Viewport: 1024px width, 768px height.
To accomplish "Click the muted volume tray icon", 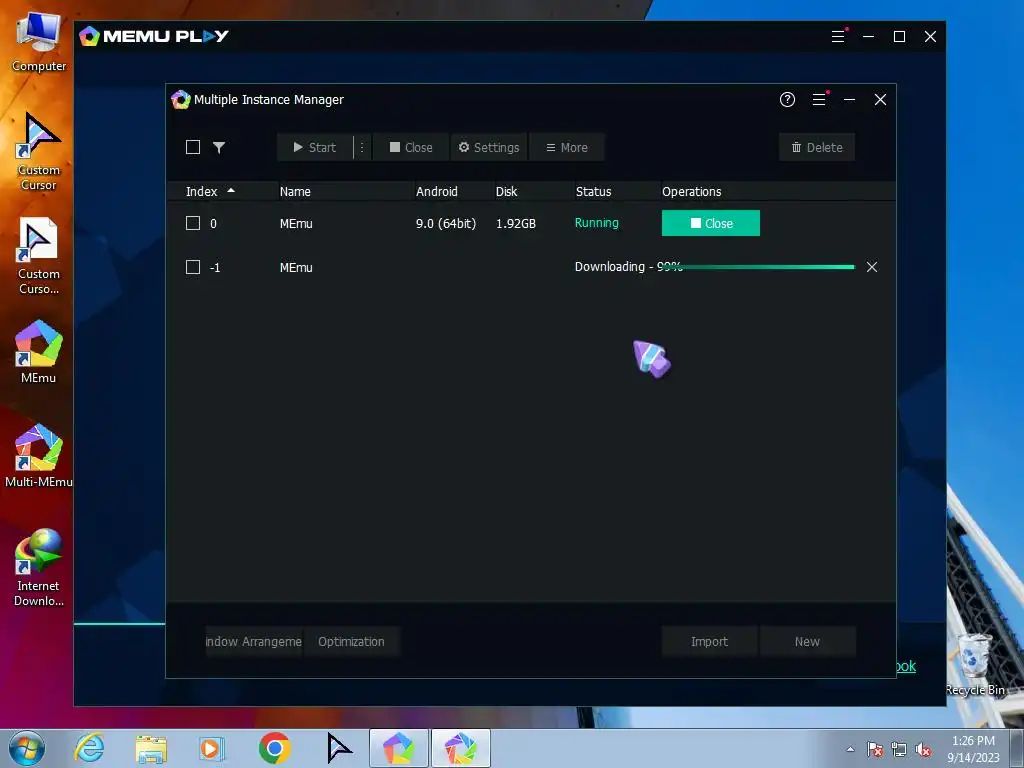I will [923, 749].
